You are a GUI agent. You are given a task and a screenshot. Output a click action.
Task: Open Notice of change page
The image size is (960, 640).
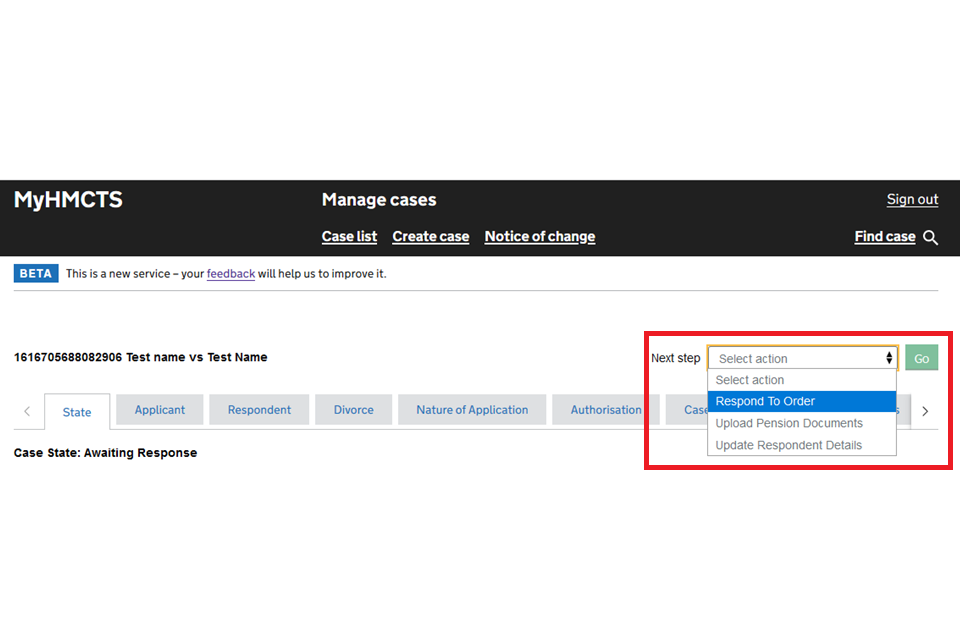(539, 237)
